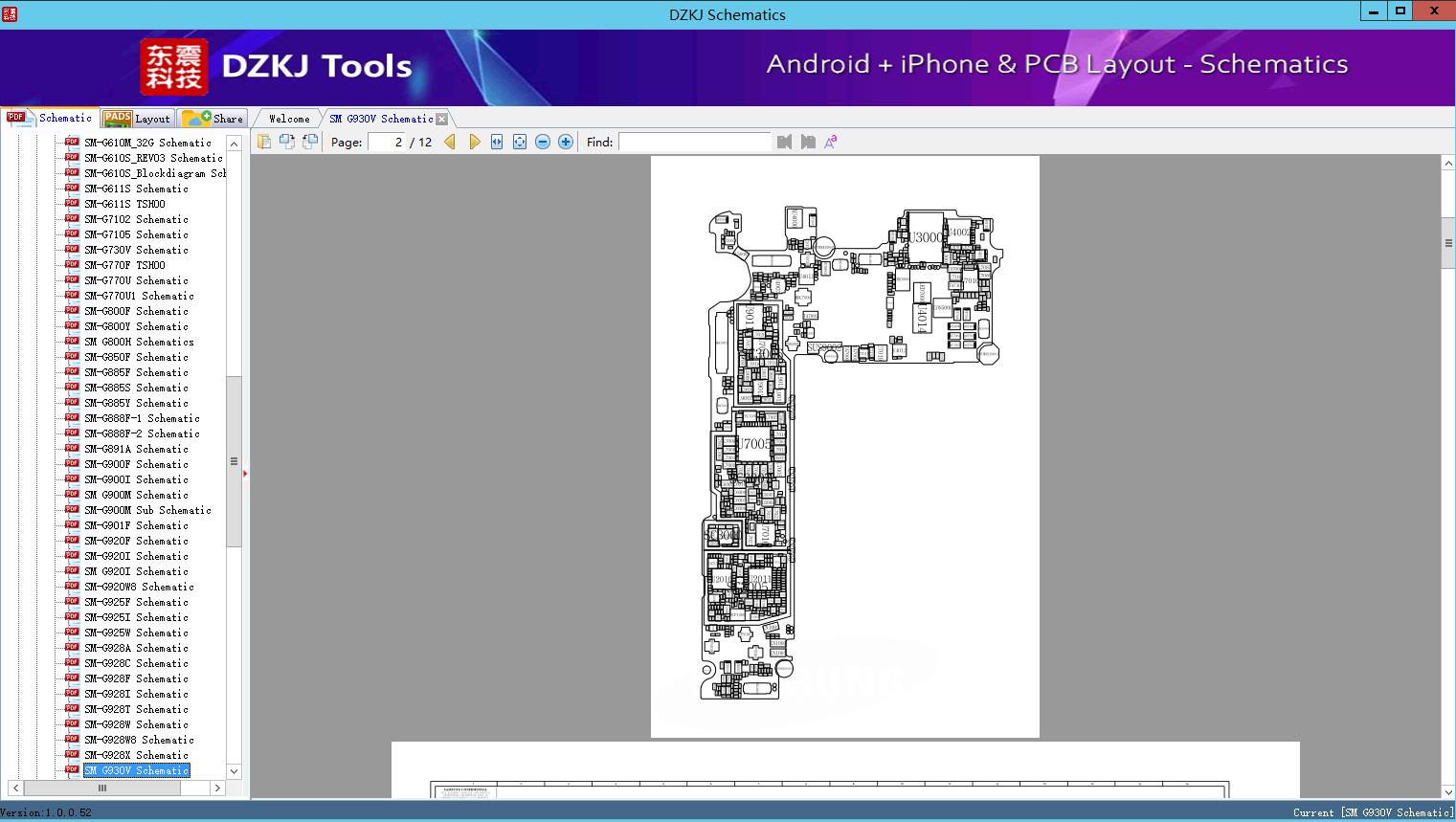Fit the page to width
The width and height of the screenshot is (1456, 822).
click(x=497, y=142)
